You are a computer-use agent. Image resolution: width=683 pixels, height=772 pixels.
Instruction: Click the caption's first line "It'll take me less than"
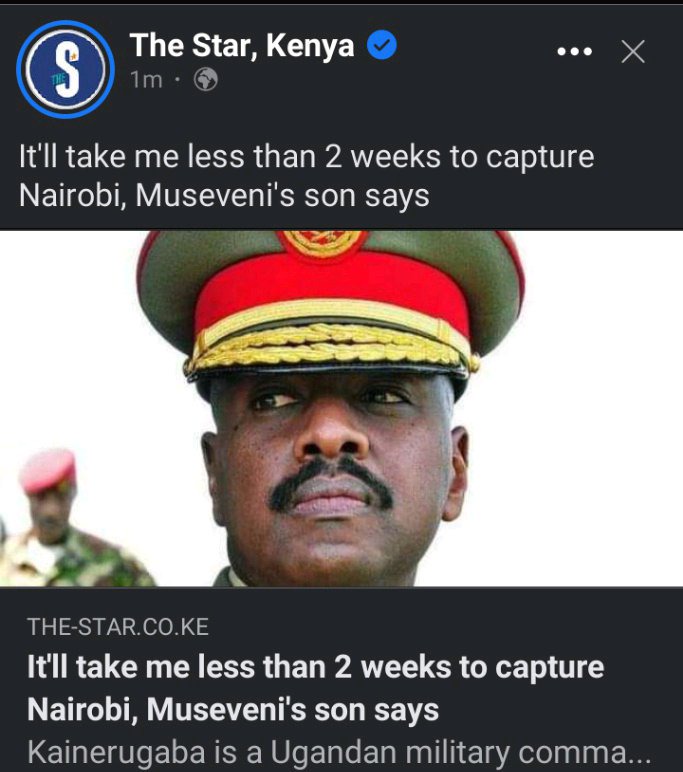[167, 157]
